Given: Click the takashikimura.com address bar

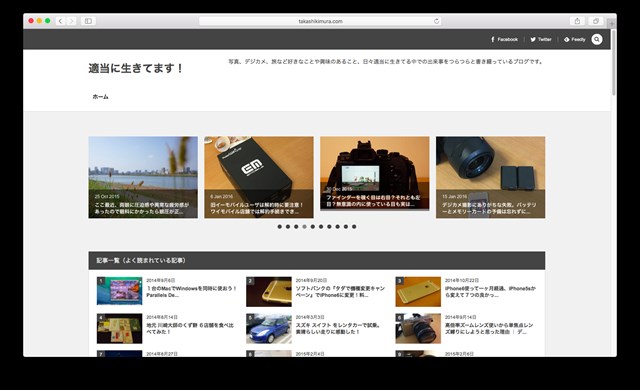Looking at the screenshot, I should pyautogui.click(x=320, y=21).
